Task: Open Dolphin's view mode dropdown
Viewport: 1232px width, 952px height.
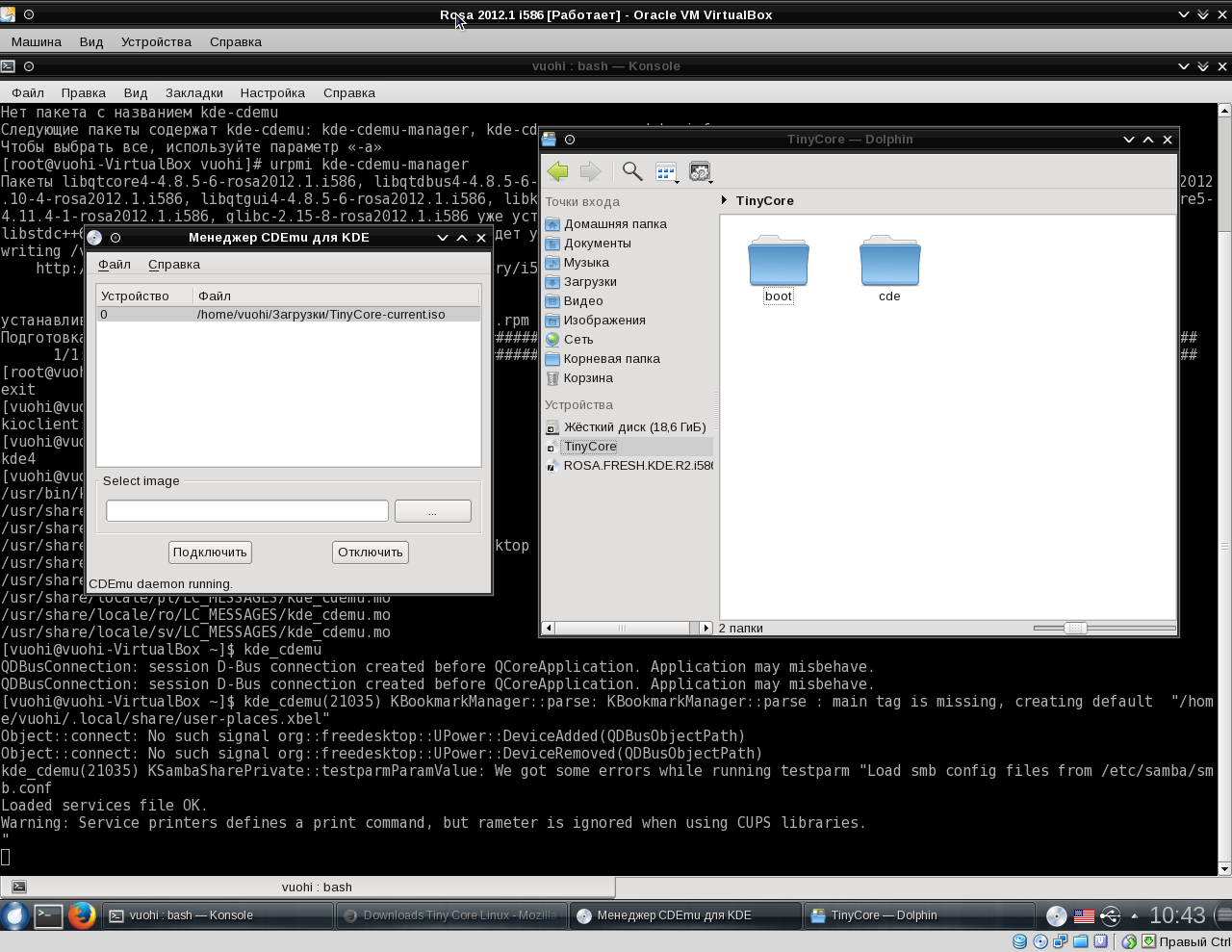Action: tap(667, 172)
